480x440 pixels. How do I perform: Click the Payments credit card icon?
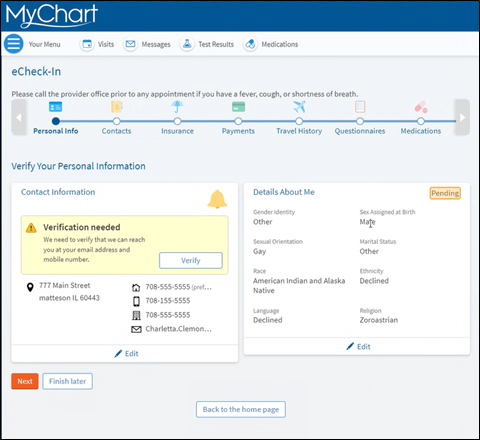(238, 107)
